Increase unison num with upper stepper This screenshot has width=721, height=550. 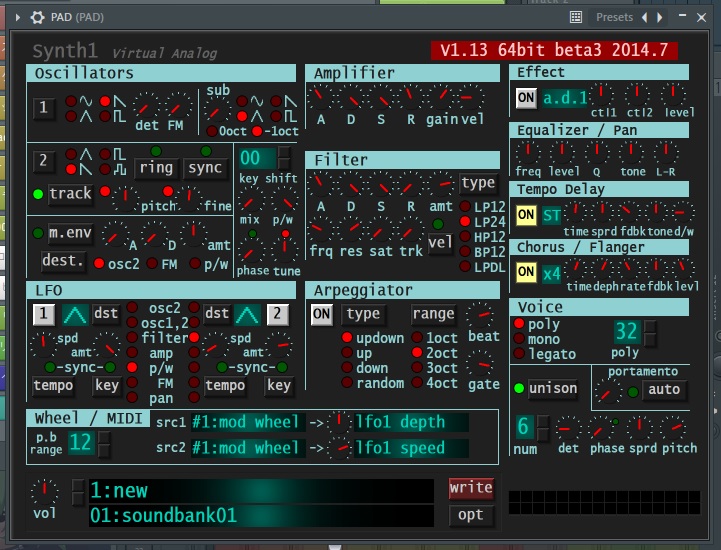(x=543, y=421)
